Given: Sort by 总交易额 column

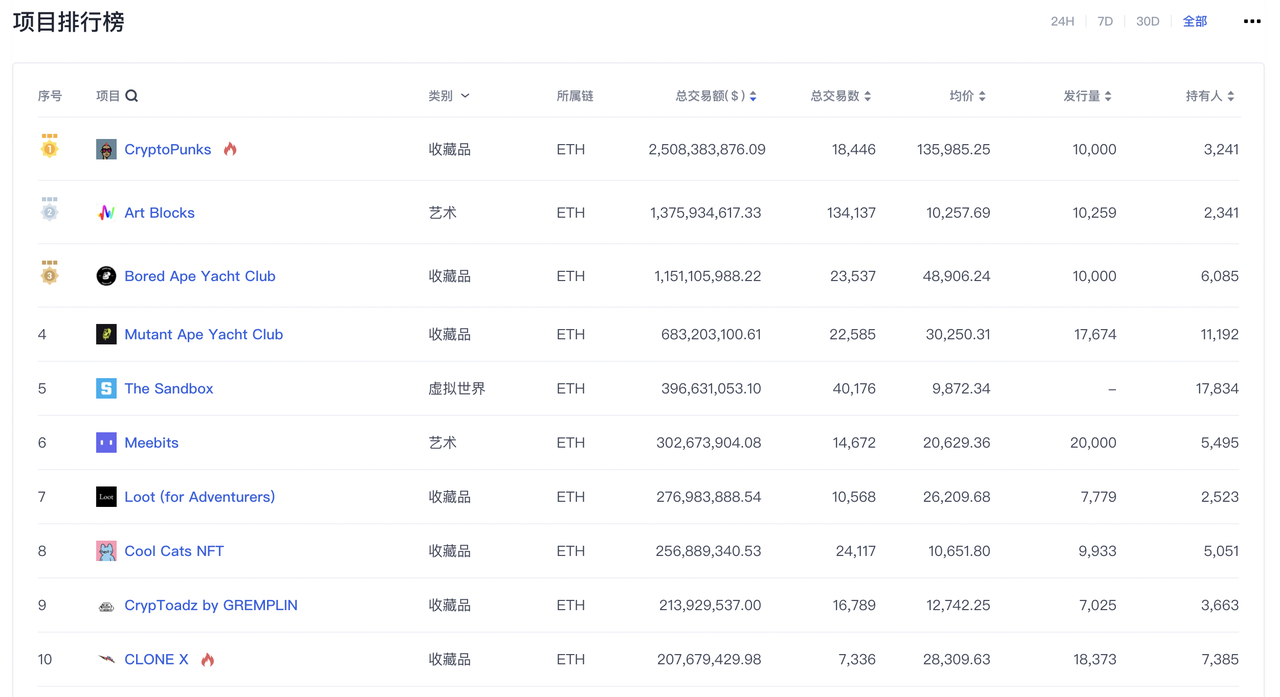Looking at the screenshot, I should pos(715,96).
